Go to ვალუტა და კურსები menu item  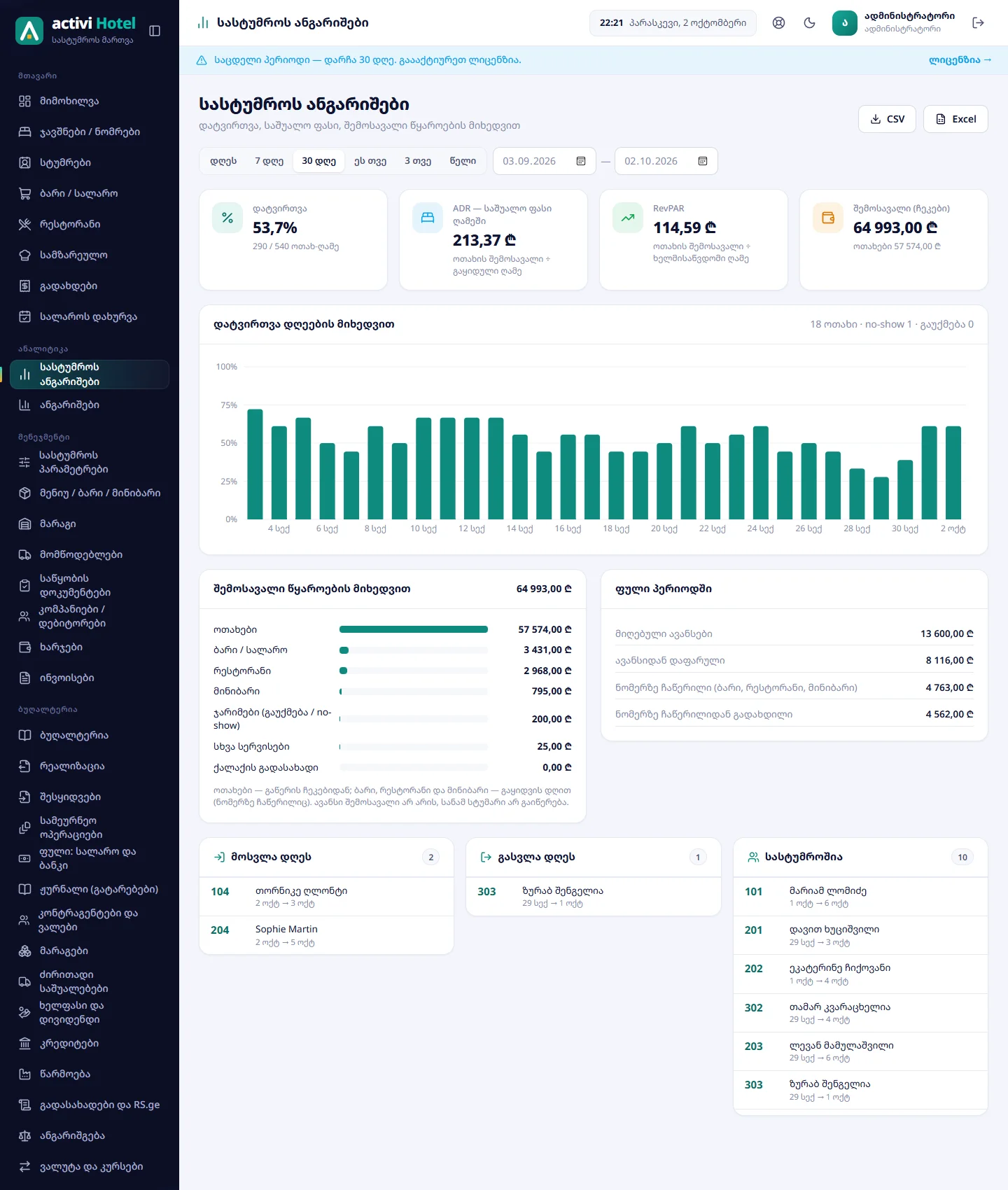point(90,1166)
